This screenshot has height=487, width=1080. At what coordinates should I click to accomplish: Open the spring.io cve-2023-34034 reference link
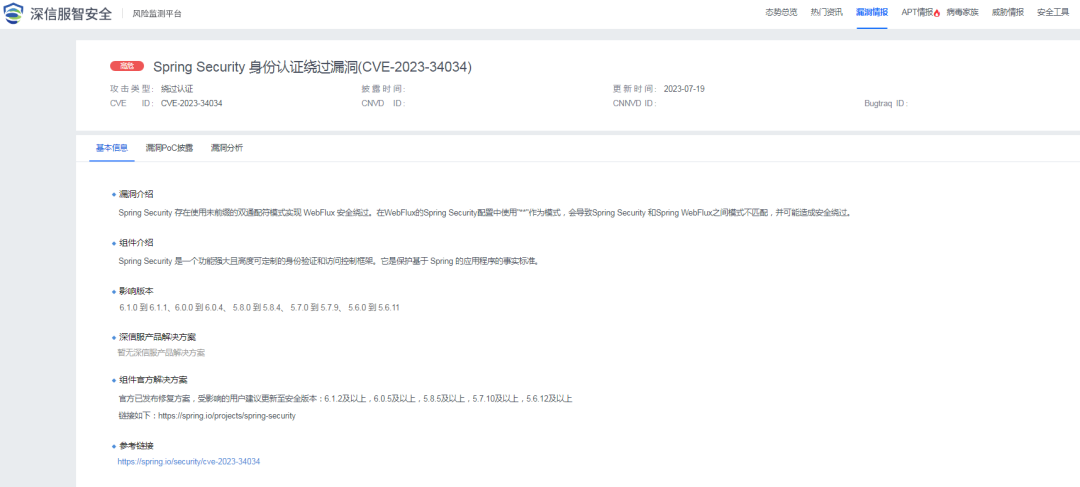point(189,462)
